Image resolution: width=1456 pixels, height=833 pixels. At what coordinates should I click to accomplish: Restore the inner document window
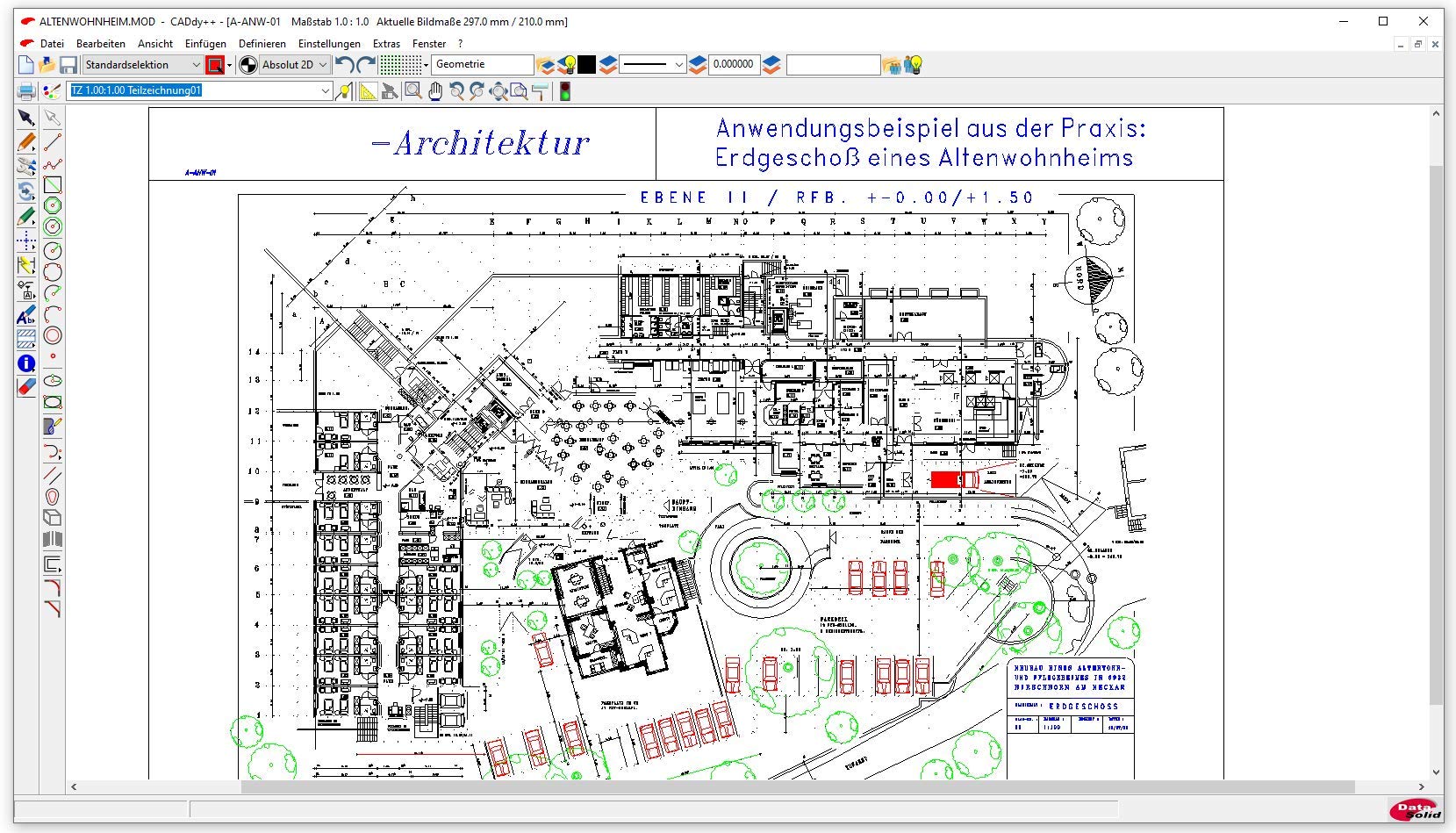pyautogui.click(x=1417, y=43)
